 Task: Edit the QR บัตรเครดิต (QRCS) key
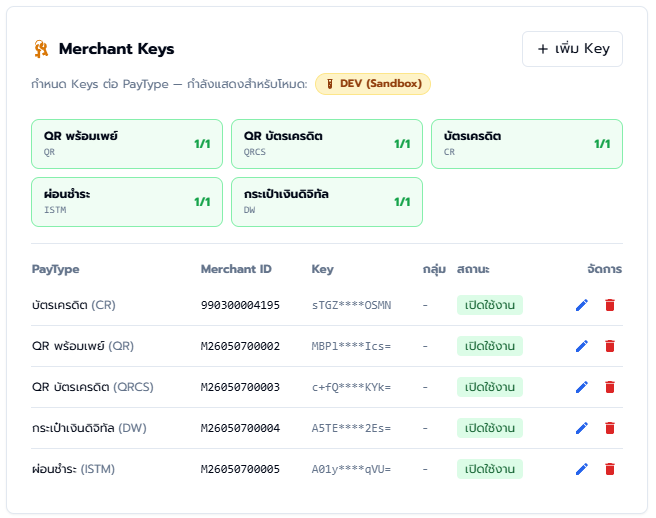point(582,387)
